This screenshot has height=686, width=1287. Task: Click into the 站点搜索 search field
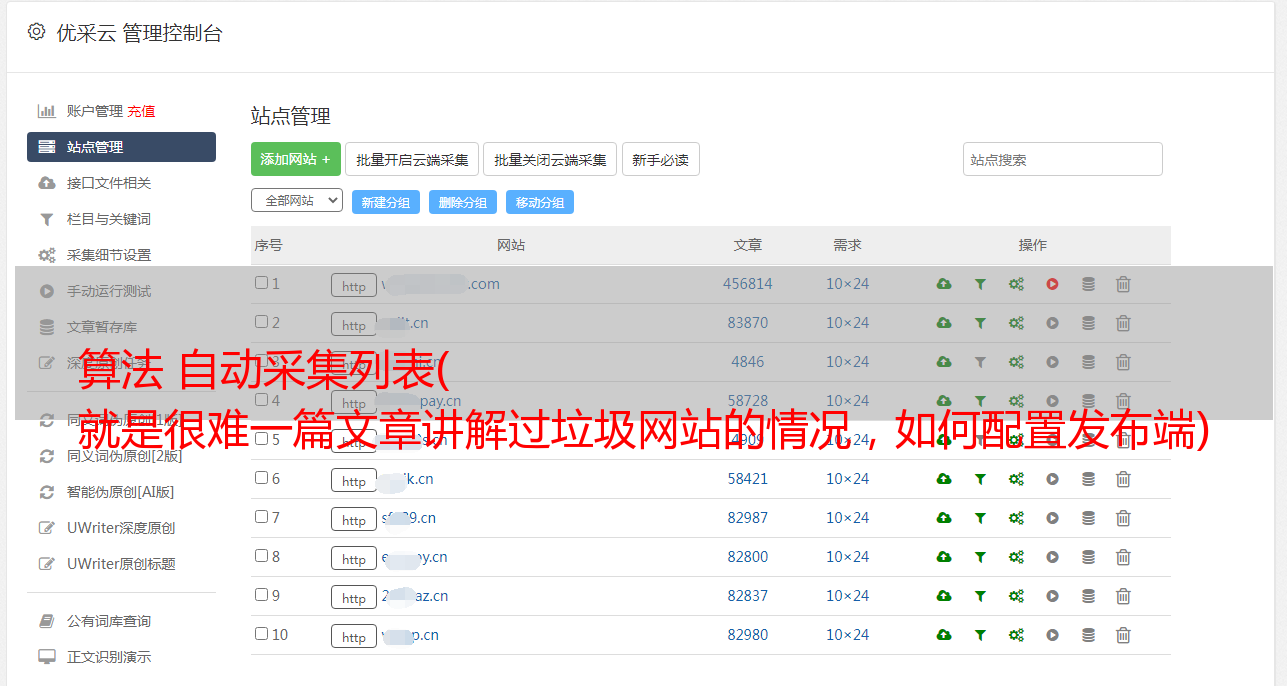1062,159
